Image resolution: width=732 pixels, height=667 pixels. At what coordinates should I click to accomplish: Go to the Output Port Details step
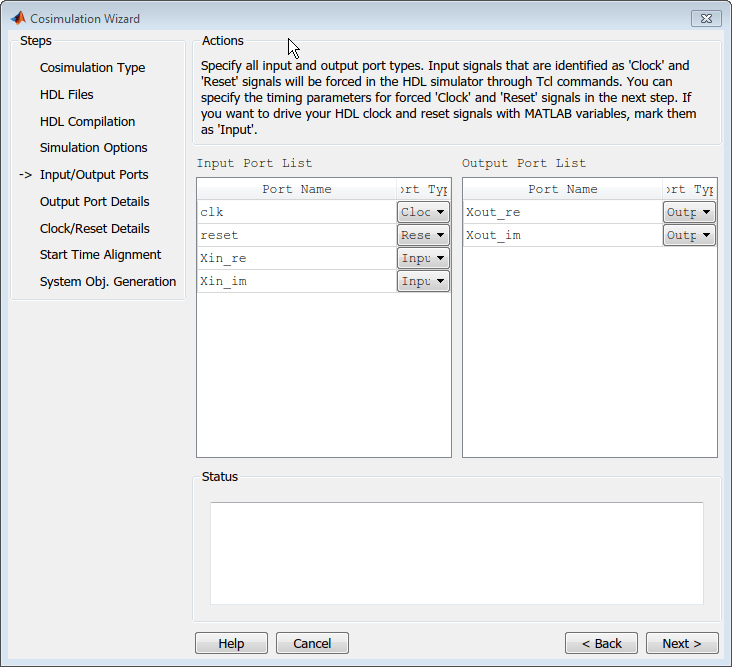tap(94, 202)
